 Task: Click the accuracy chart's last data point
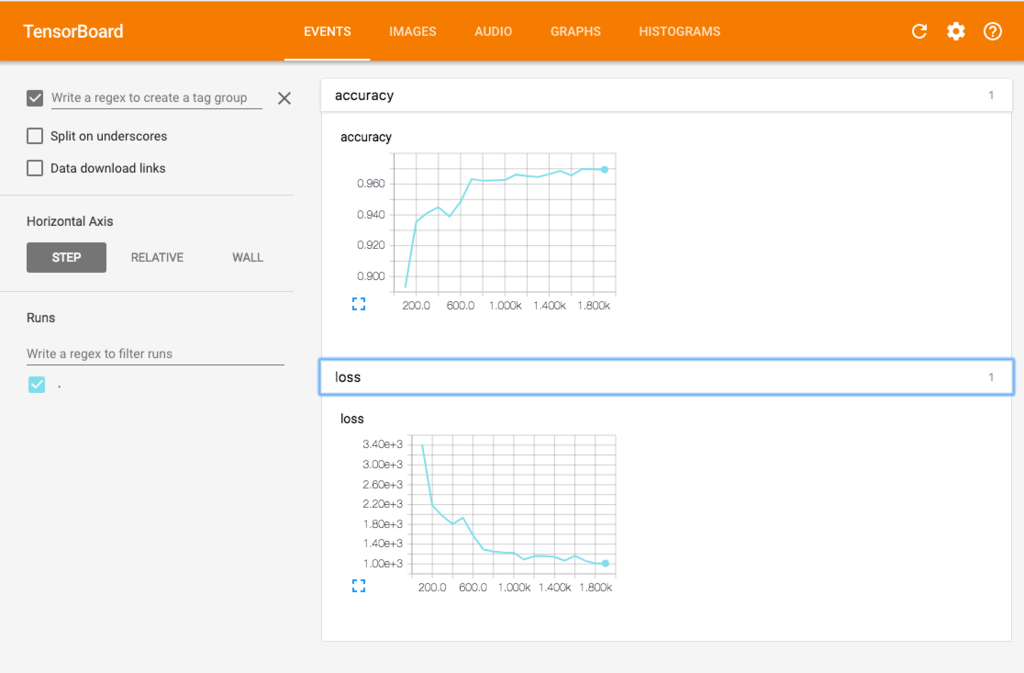[605, 170]
